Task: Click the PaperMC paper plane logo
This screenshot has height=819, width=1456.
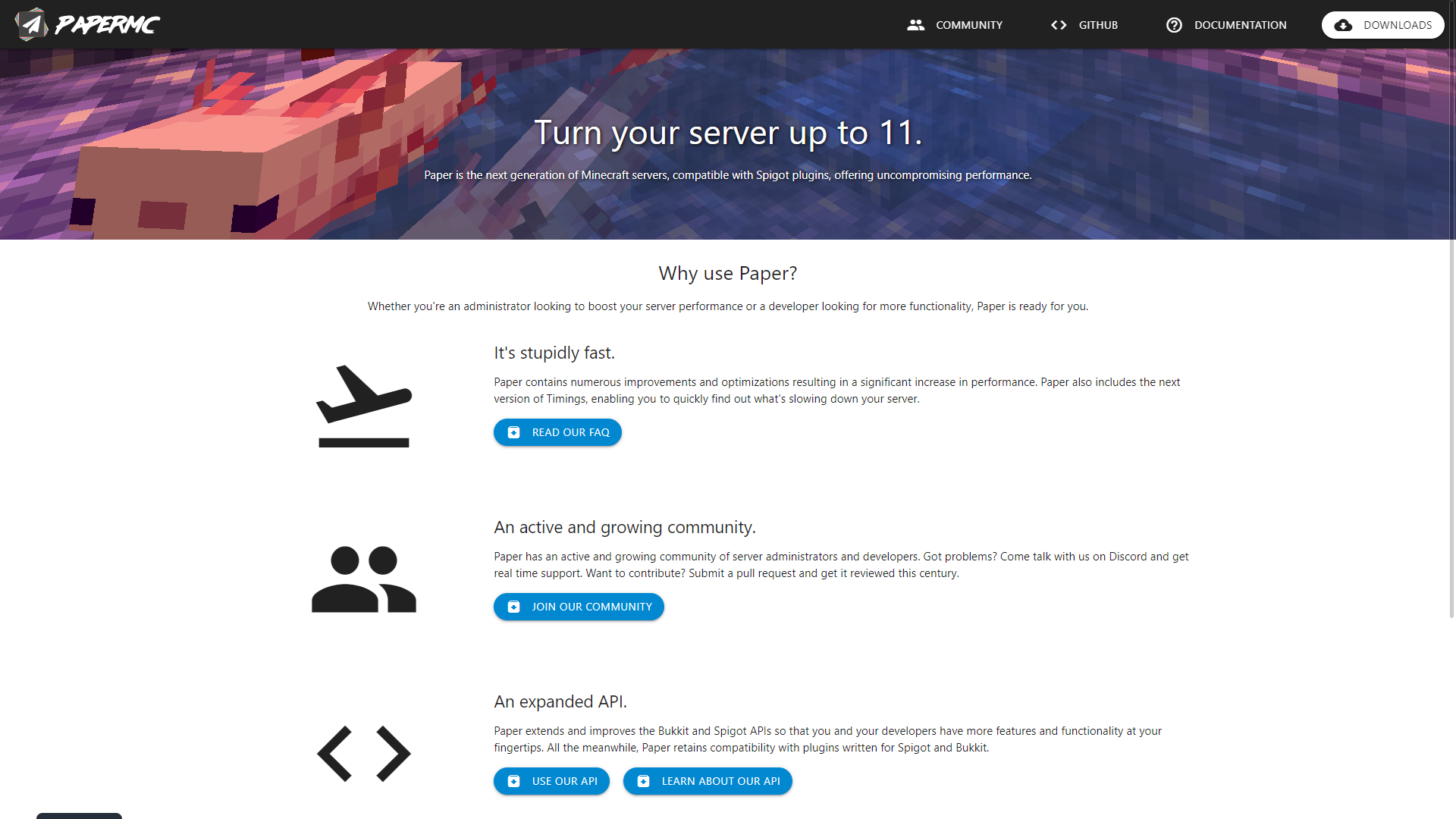Action: (31, 25)
